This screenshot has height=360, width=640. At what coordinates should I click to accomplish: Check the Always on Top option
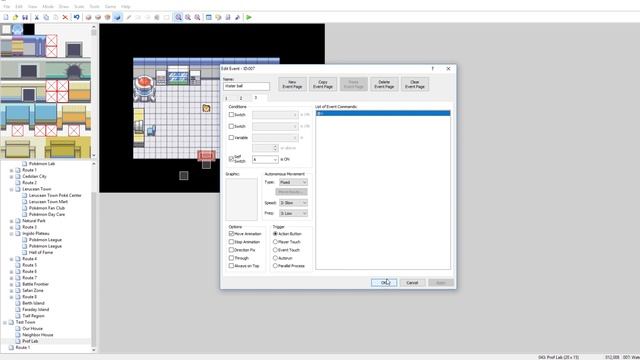pyautogui.click(x=231, y=265)
